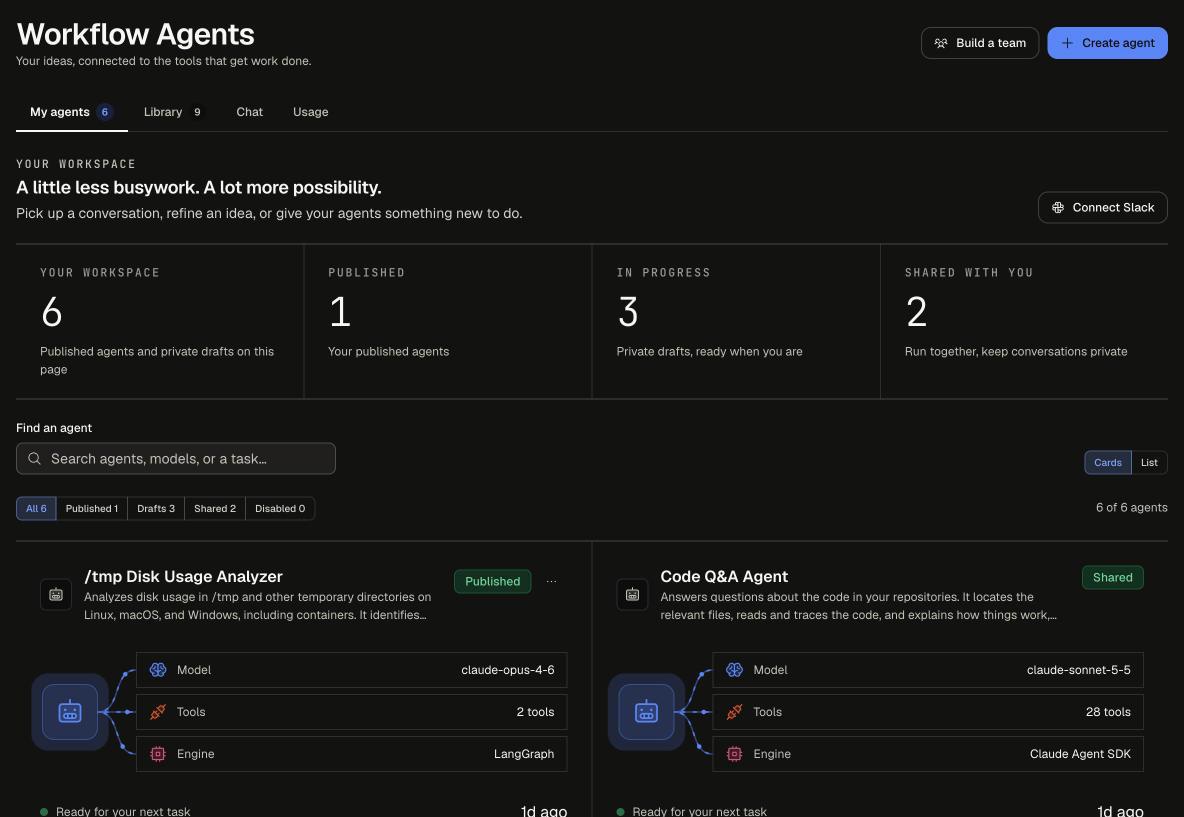The height and width of the screenshot is (817, 1184).
Task: Open the Usage tab
Action: [310, 112]
